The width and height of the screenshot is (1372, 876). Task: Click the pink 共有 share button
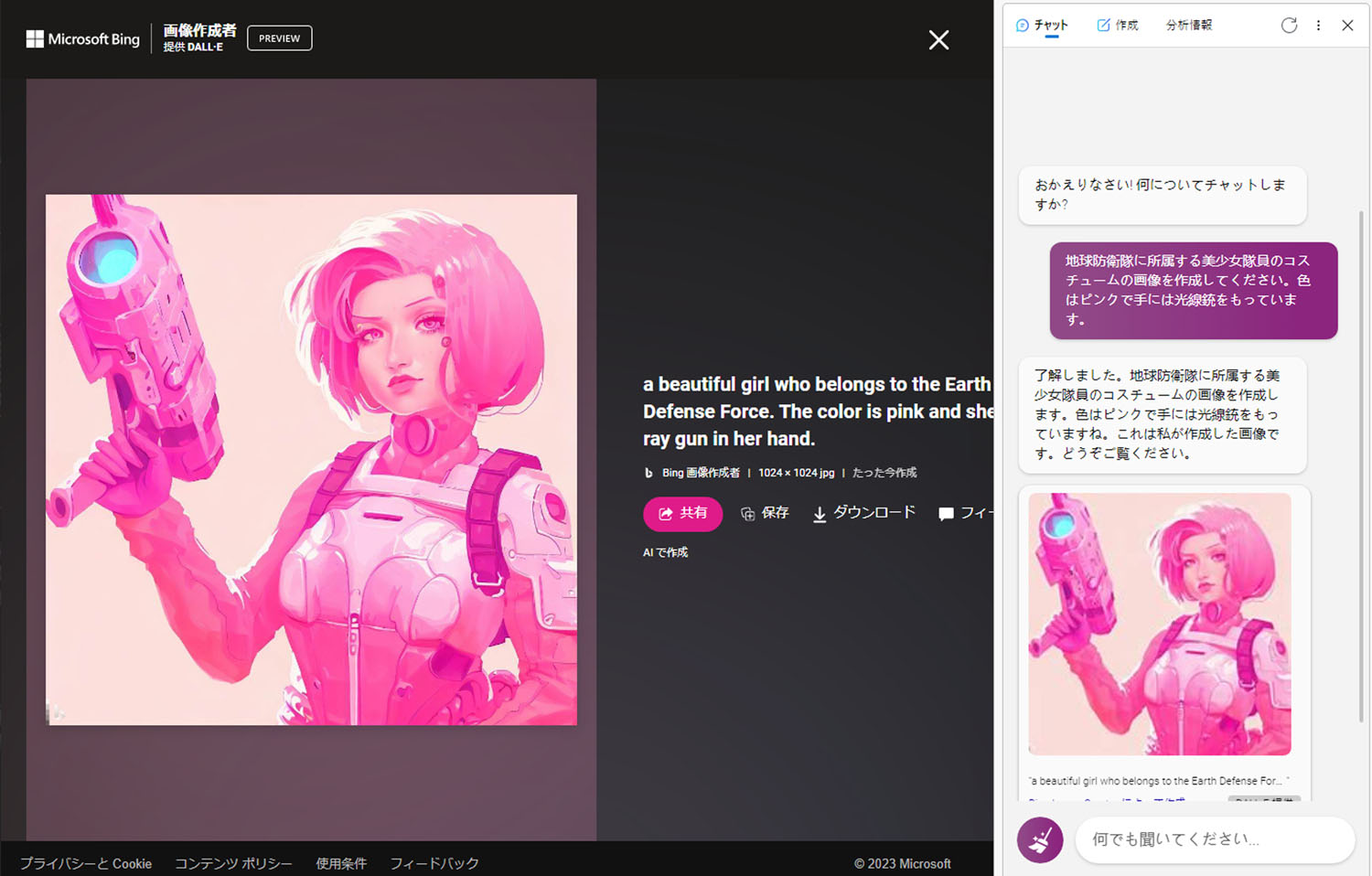tap(682, 513)
